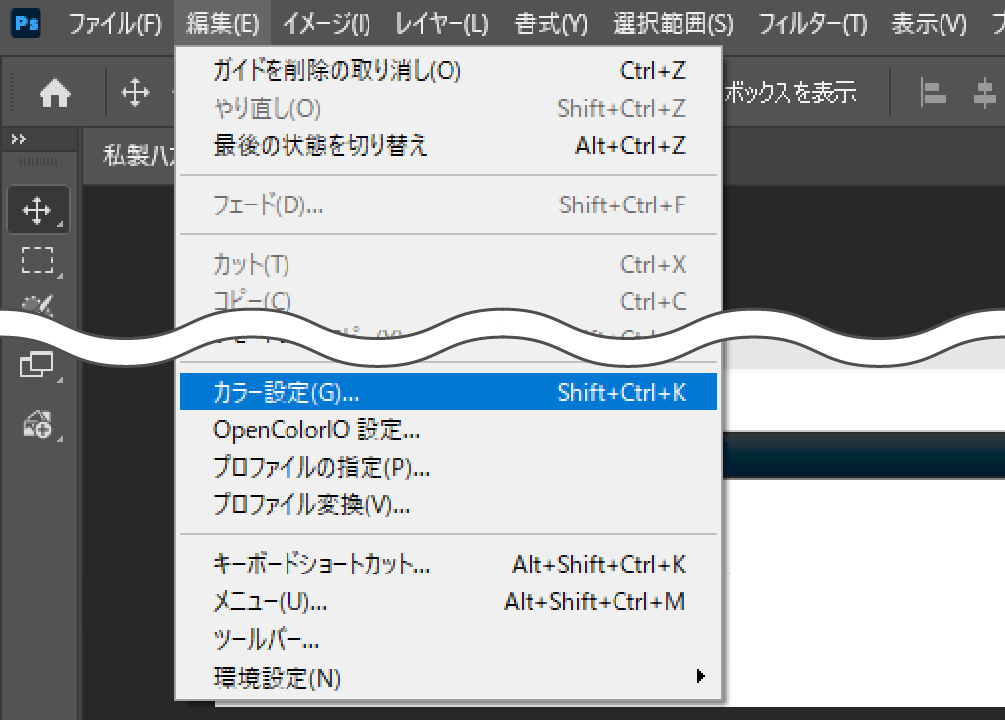Click the Home icon in options bar
The width and height of the screenshot is (1005, 720).
(55, 94)
